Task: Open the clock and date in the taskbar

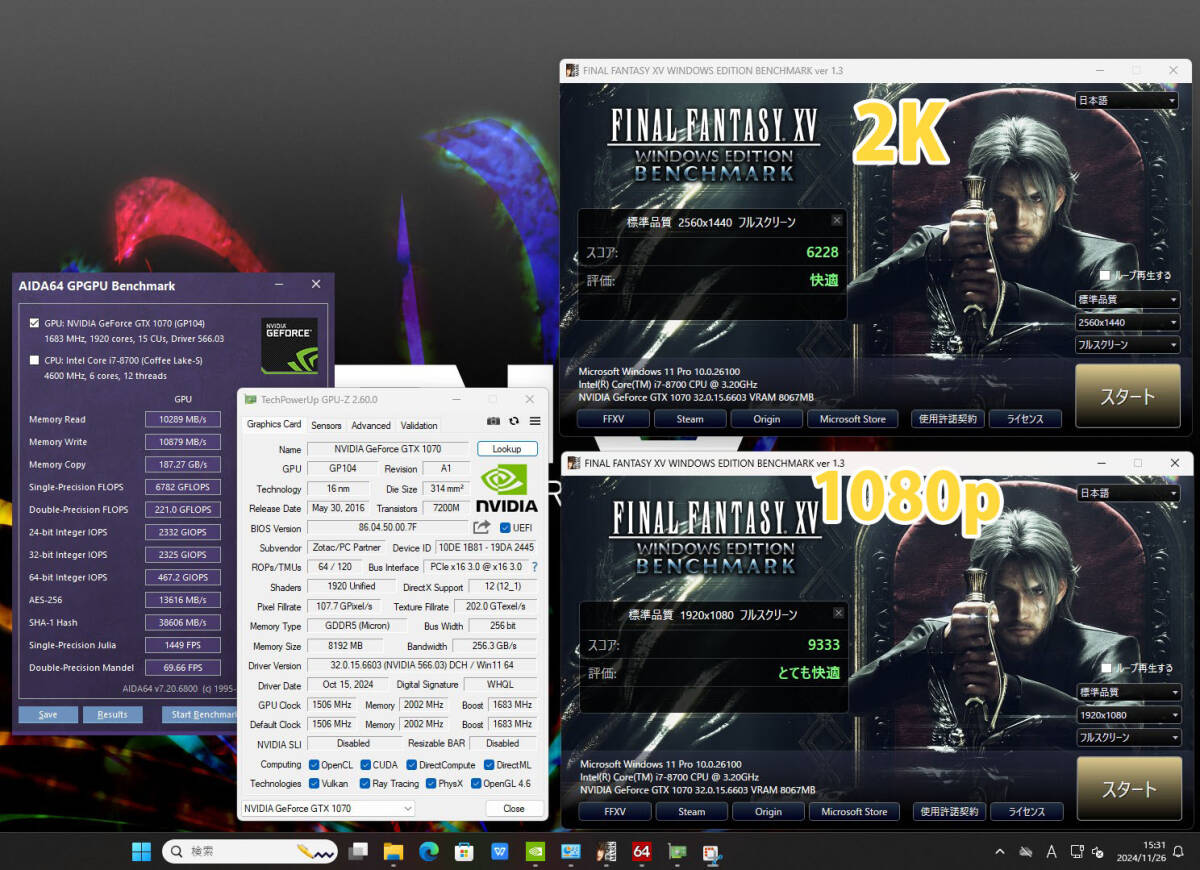Action: 1140,852
